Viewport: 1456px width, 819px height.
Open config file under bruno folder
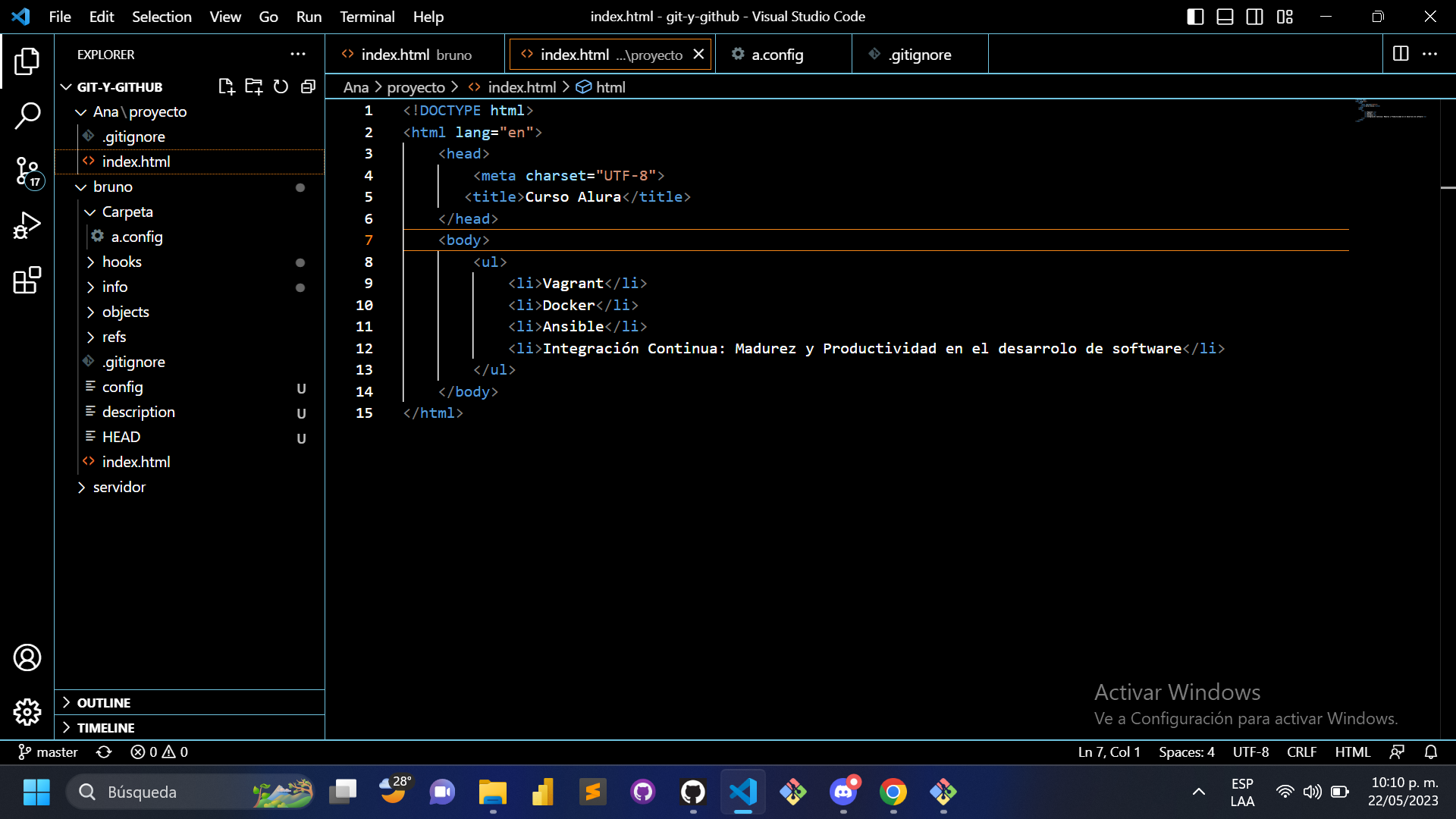190,387
